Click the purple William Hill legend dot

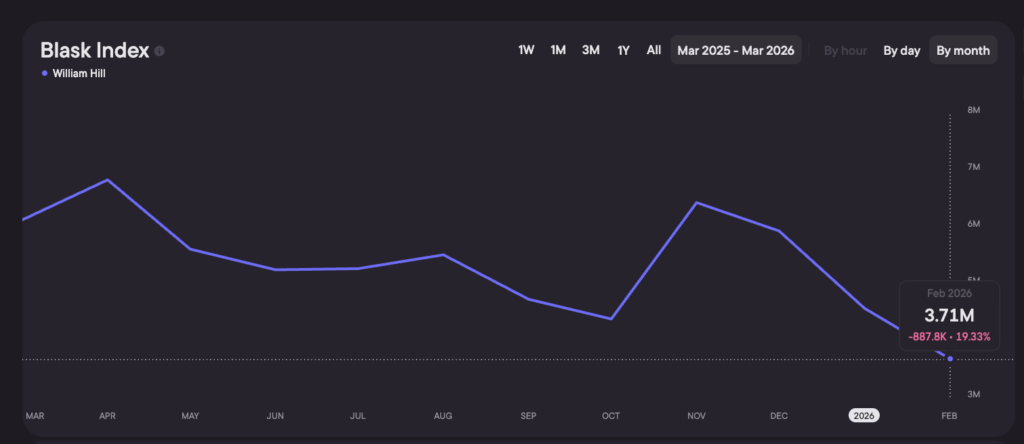pyautogui.click(x=44, y=73)
